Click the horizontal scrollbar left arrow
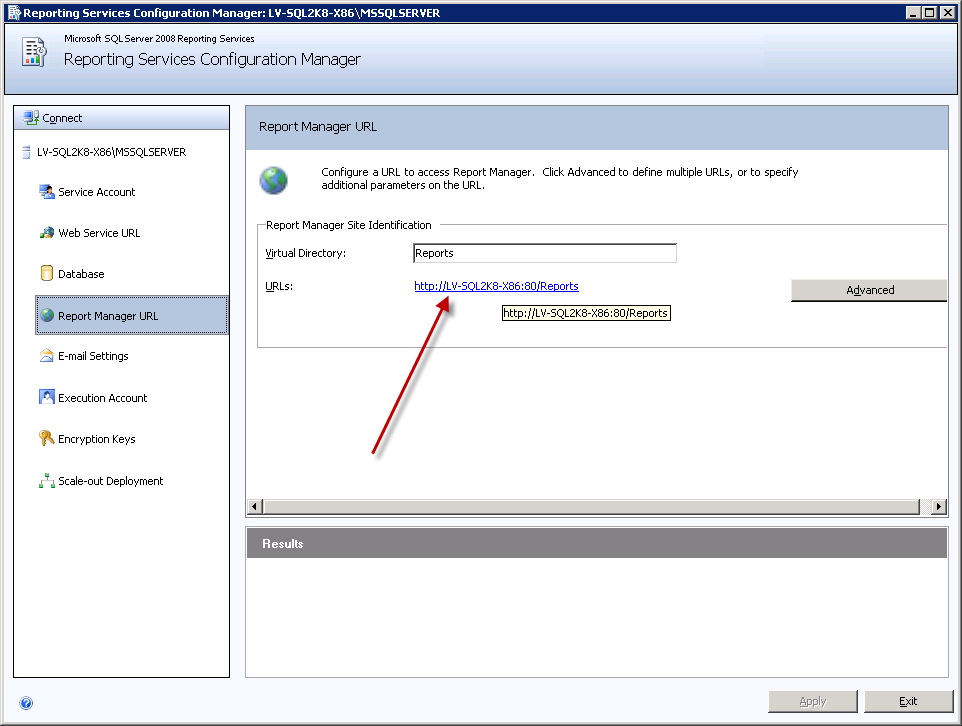This screenshot has height=726, width=962. point(254,507)
